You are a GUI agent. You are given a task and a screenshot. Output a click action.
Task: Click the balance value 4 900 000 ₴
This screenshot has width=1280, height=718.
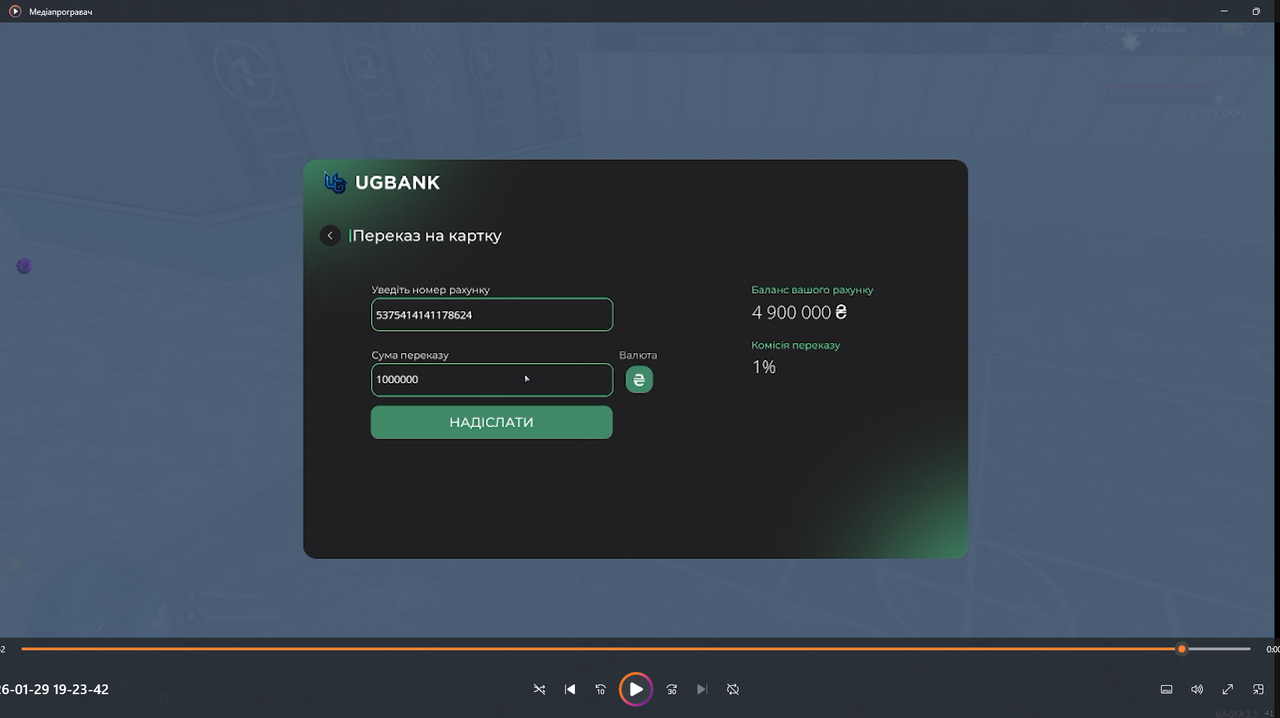pos(800,313)
